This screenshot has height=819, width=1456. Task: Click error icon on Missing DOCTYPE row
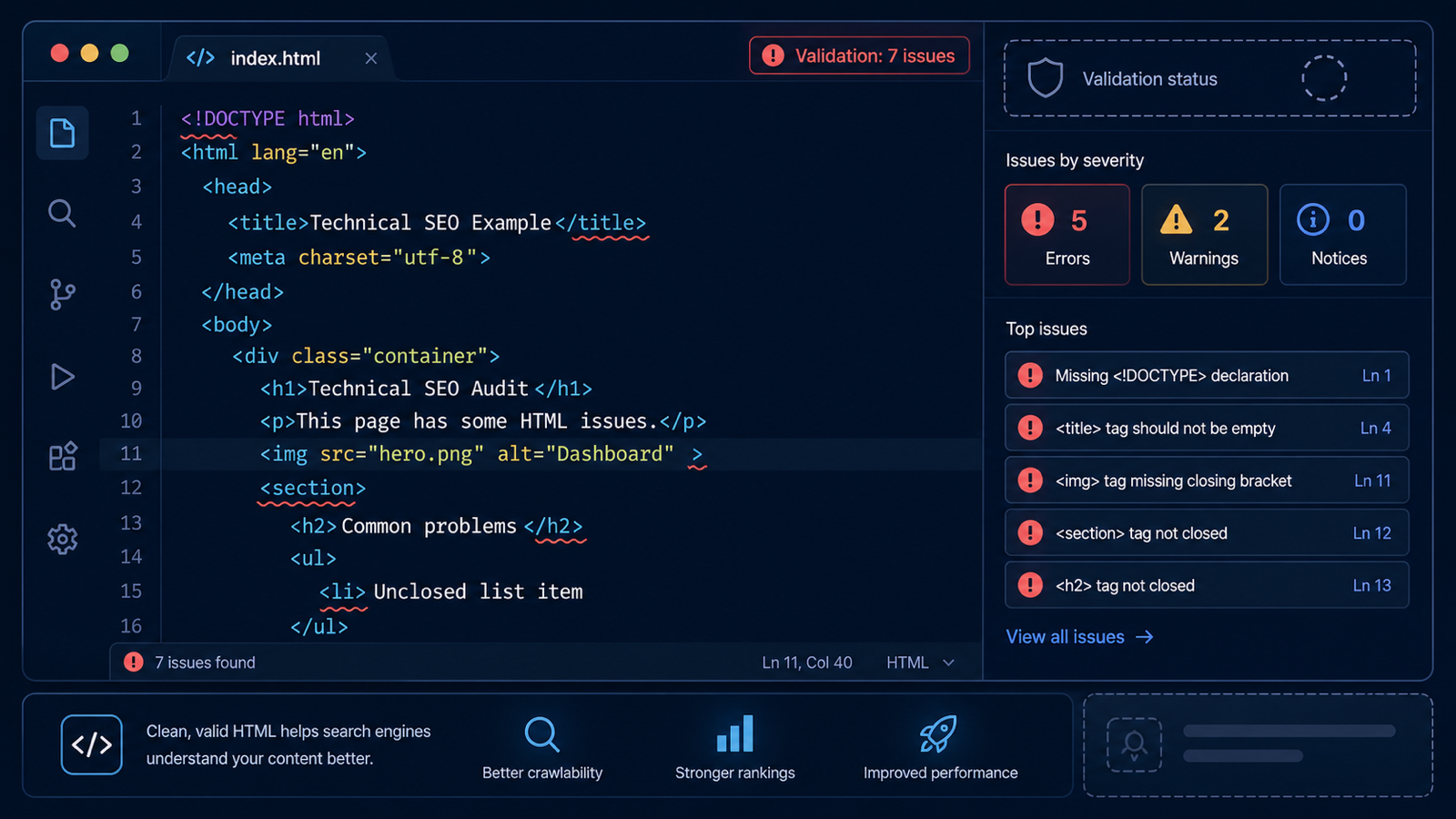(x=1030, y=375)
